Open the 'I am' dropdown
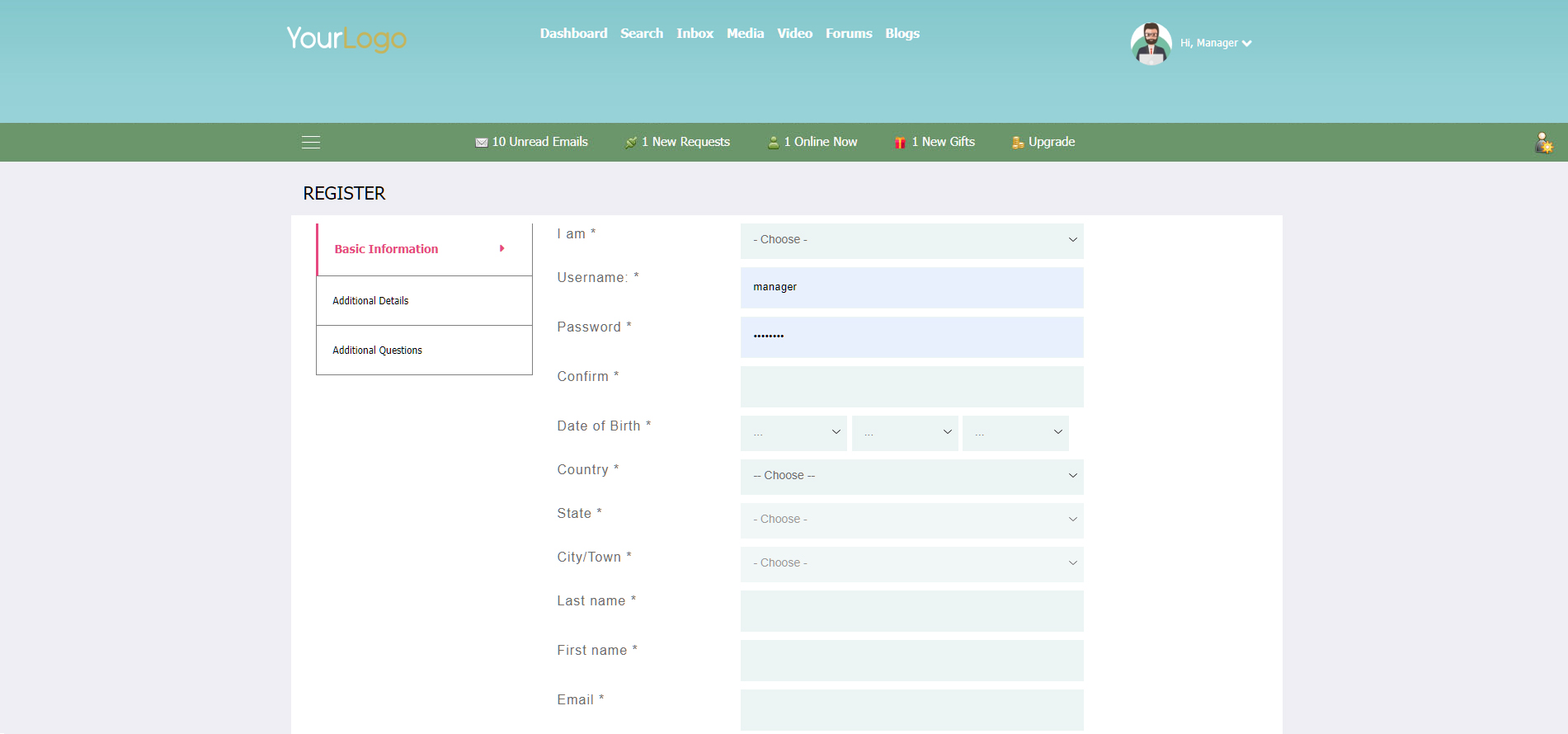 coord(911,240)
